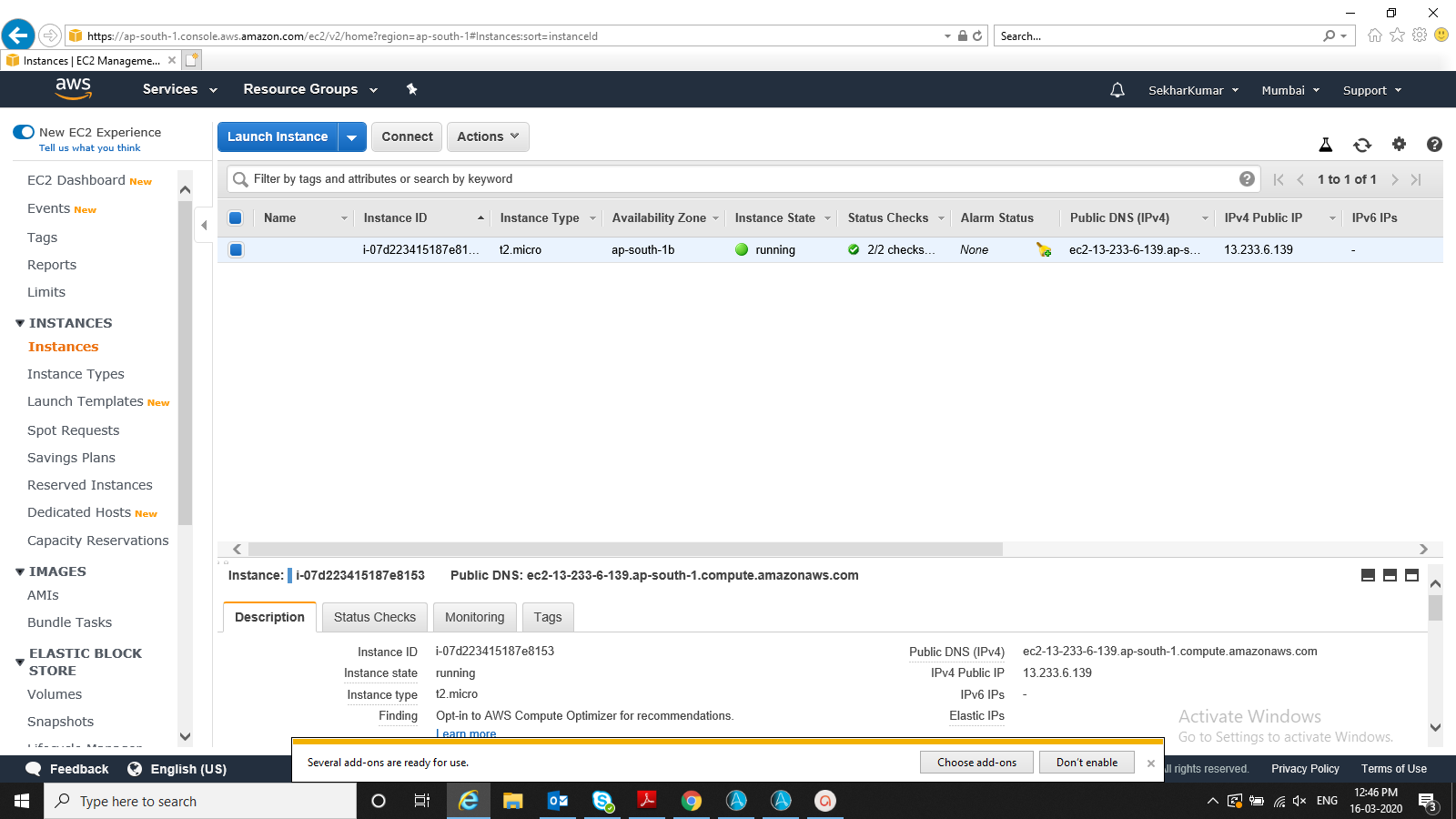1456x819 pixels.
Task: Collapse the IMAGES sidebar section
Action: pyautogui.click(x=20, y=571)
